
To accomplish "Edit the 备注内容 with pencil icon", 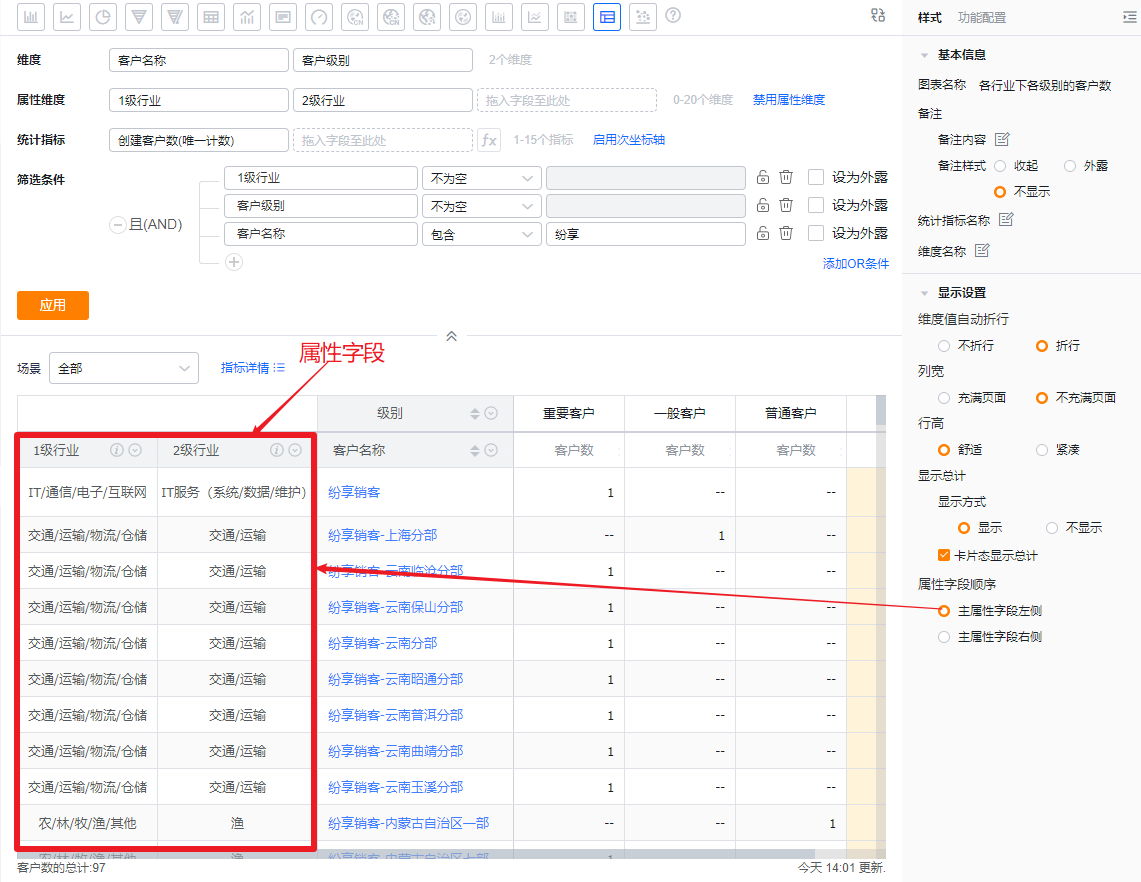I will (x=1002, y=139).
